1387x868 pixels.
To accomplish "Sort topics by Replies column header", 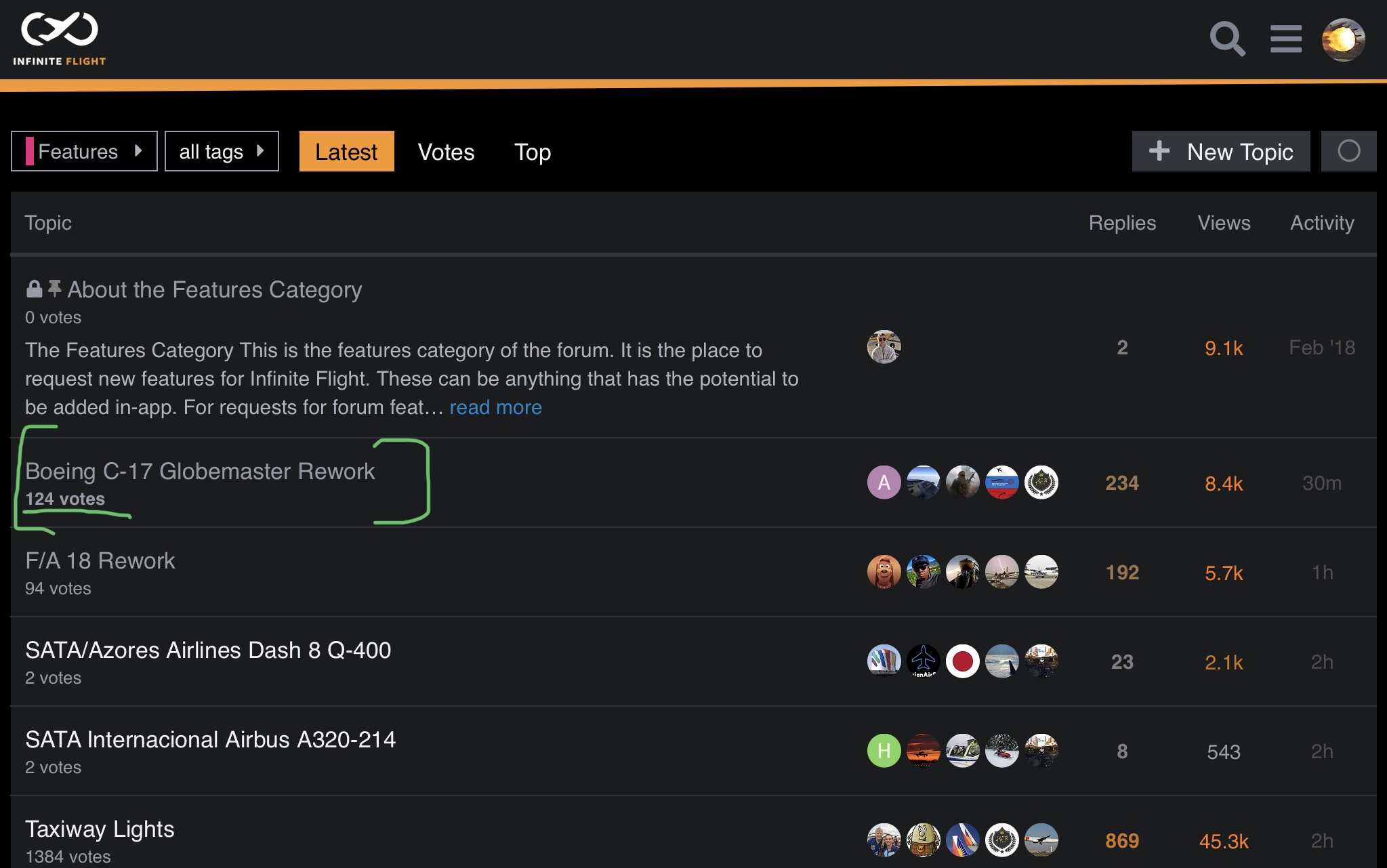I will pyautogui.click(x=1122, y=223).
